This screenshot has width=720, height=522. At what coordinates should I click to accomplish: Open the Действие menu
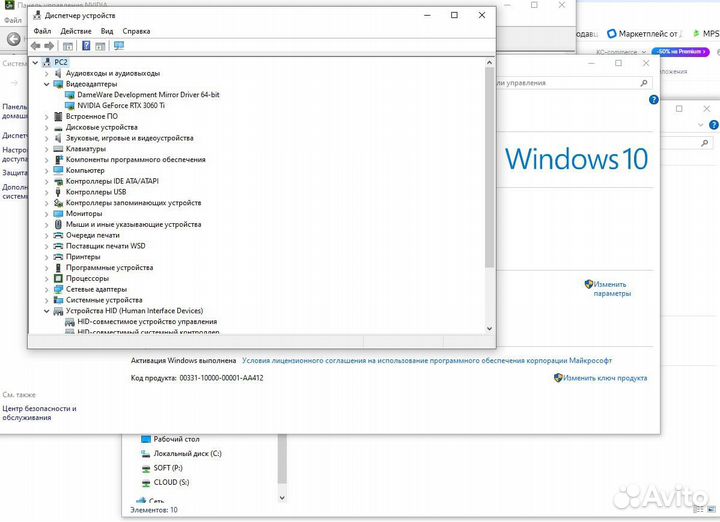coord(75,31)
